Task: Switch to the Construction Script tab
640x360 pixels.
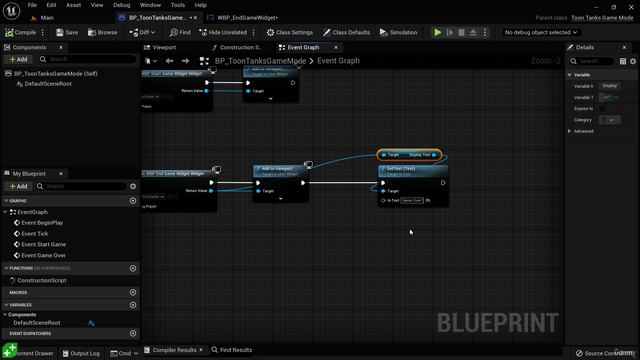Action: (x=237, y=47)
